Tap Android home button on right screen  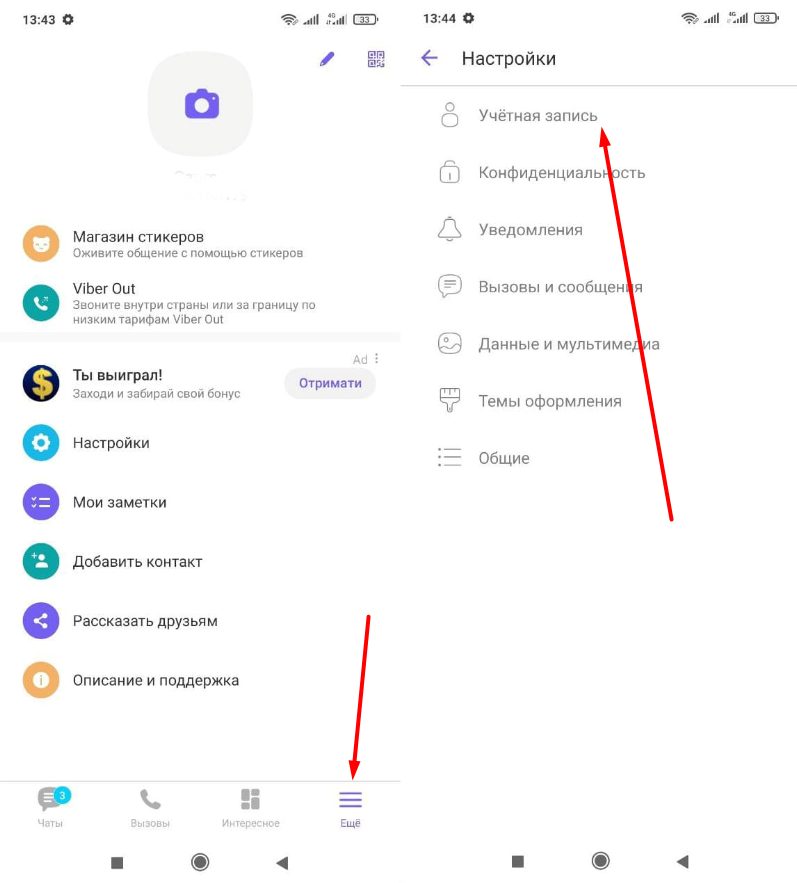[600, 860]
